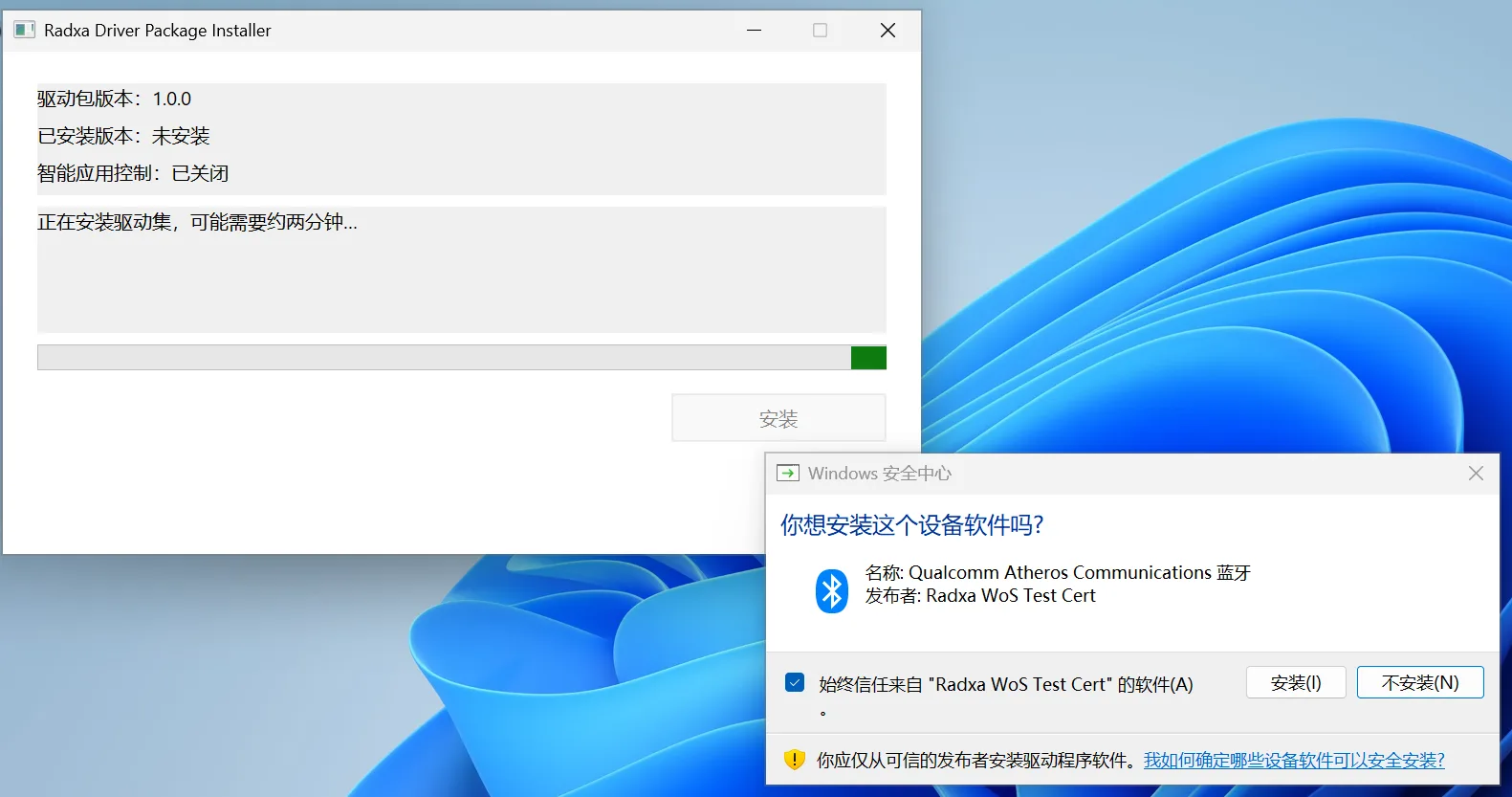Click the 你想安装这个设备软件吗? heading
This screenshot has height=797, width=1512.
click(912, 524)
